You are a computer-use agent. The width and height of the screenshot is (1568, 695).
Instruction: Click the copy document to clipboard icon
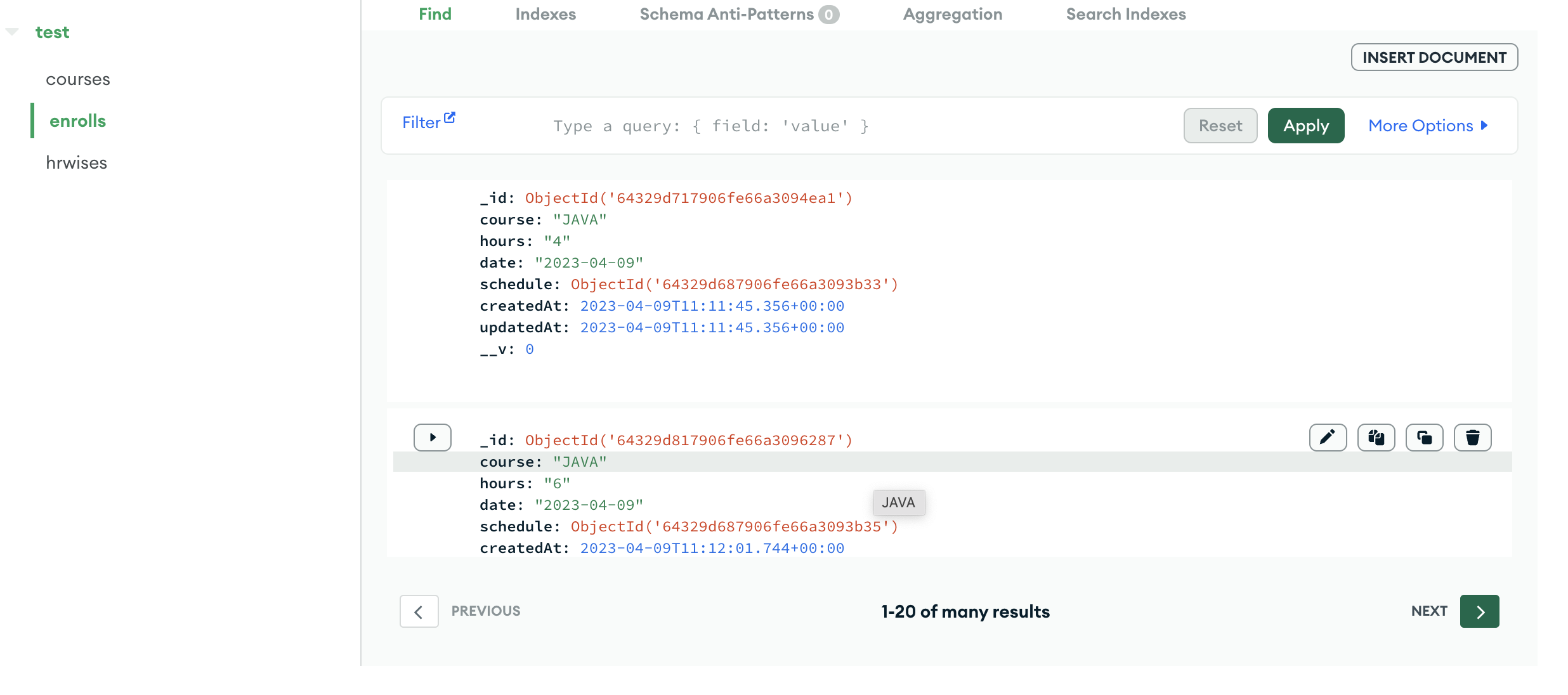1376,437
